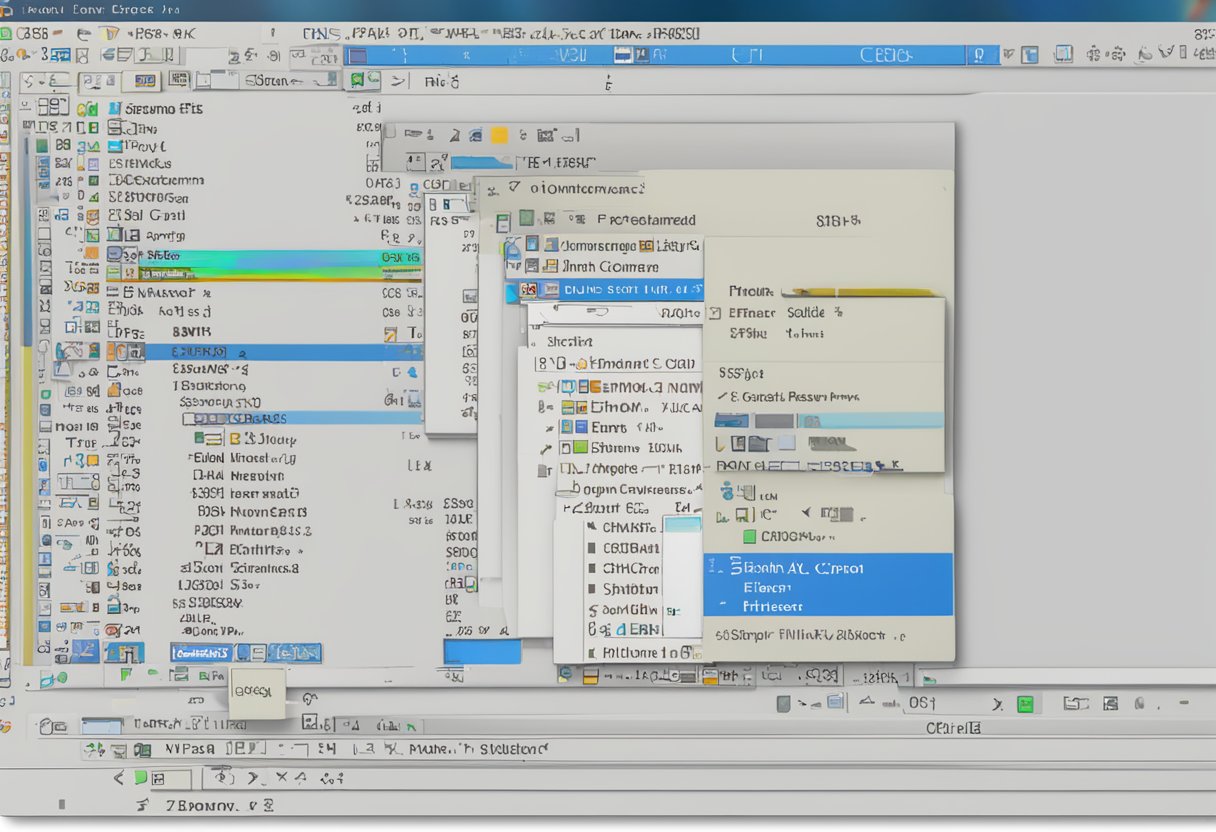
Task: Click the yellow bar next to 'Piroun'
Action: (x=858, y=292)
